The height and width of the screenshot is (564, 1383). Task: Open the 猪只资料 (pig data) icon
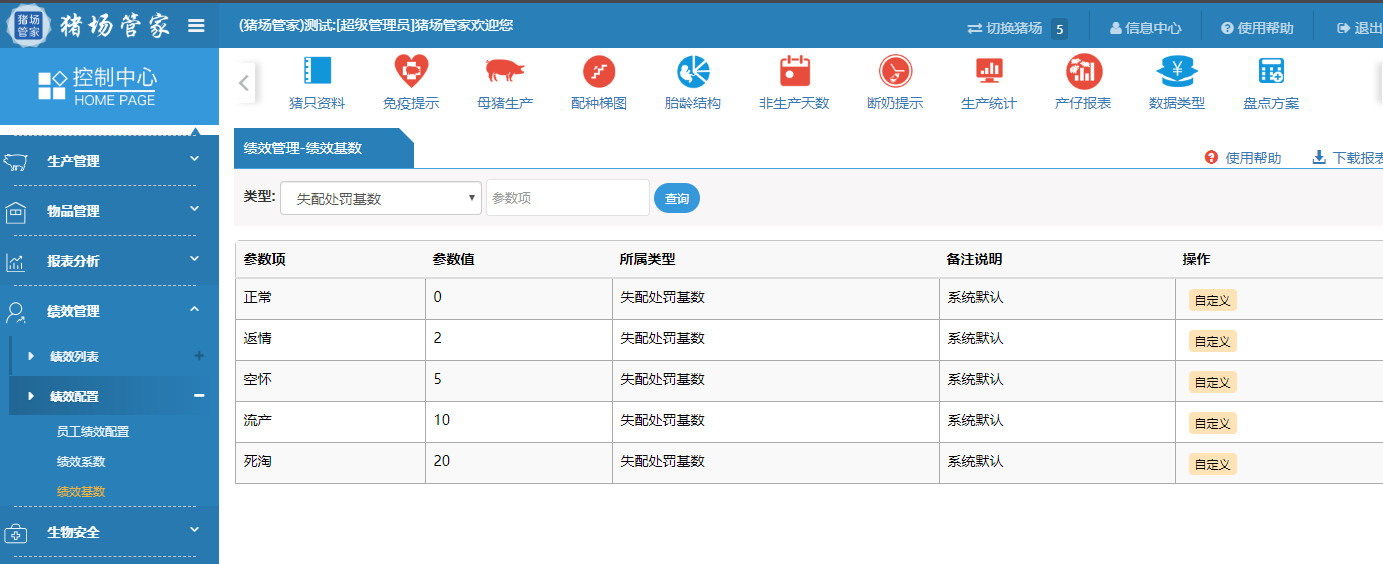(x=317, y=71)
